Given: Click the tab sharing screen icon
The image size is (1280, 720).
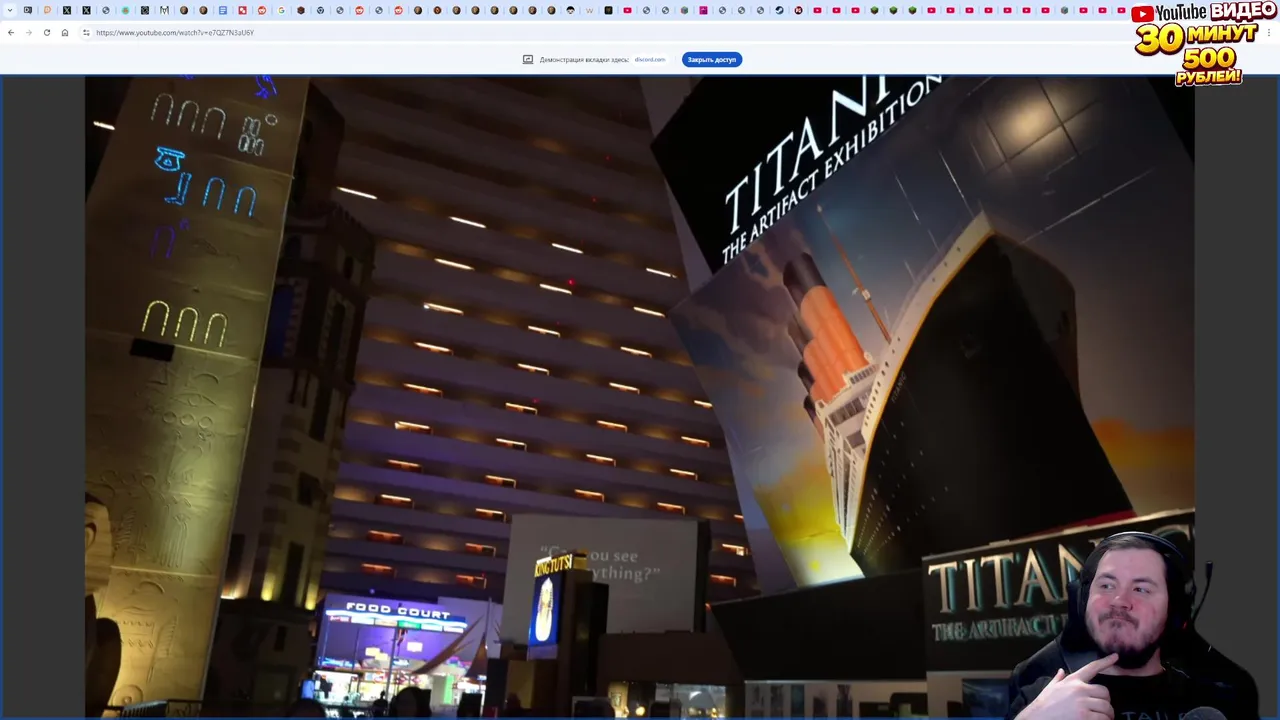Looking at the screenshot, I should 528,59.
